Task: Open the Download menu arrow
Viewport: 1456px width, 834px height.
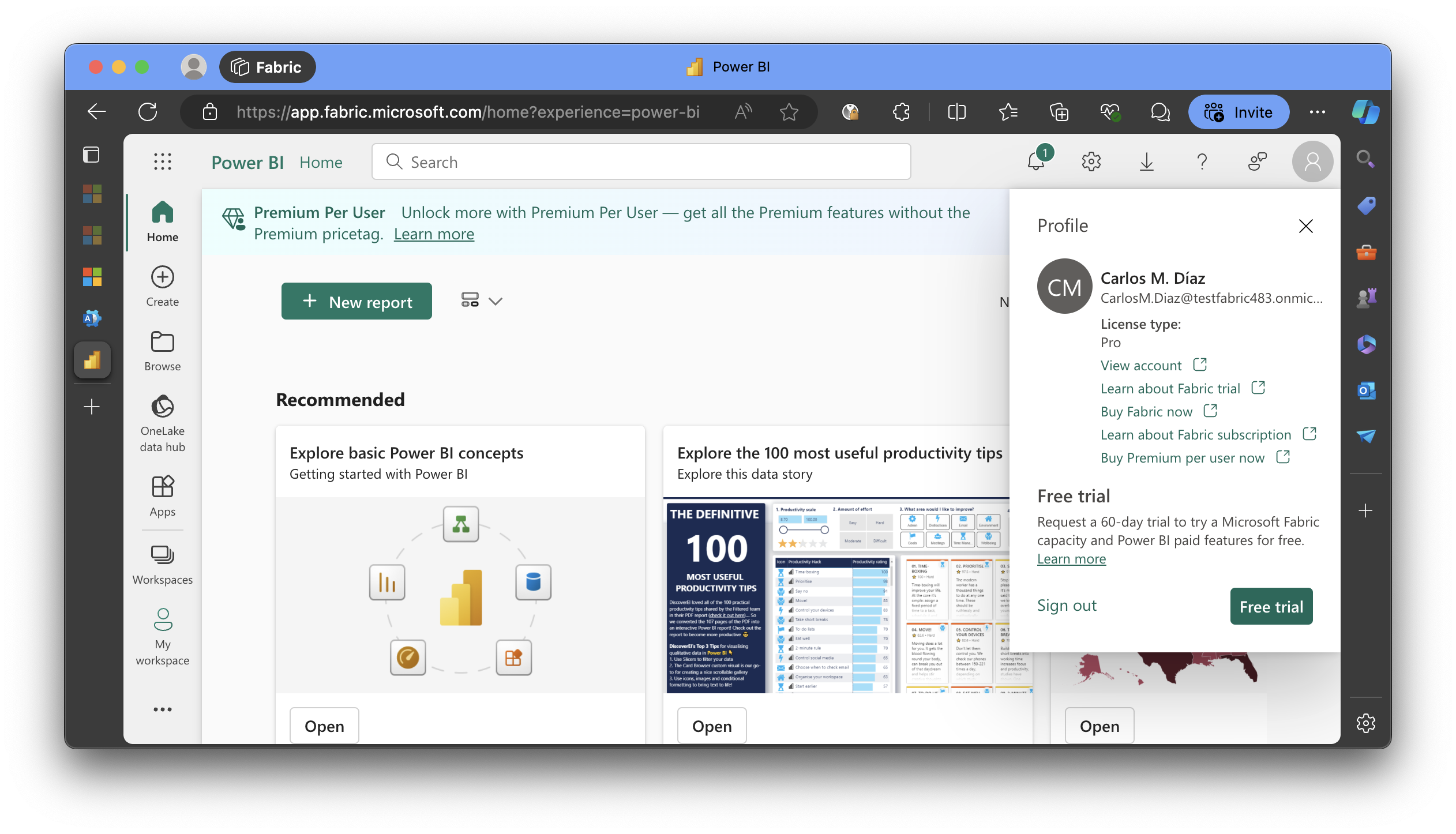Action: [1146, 162]
